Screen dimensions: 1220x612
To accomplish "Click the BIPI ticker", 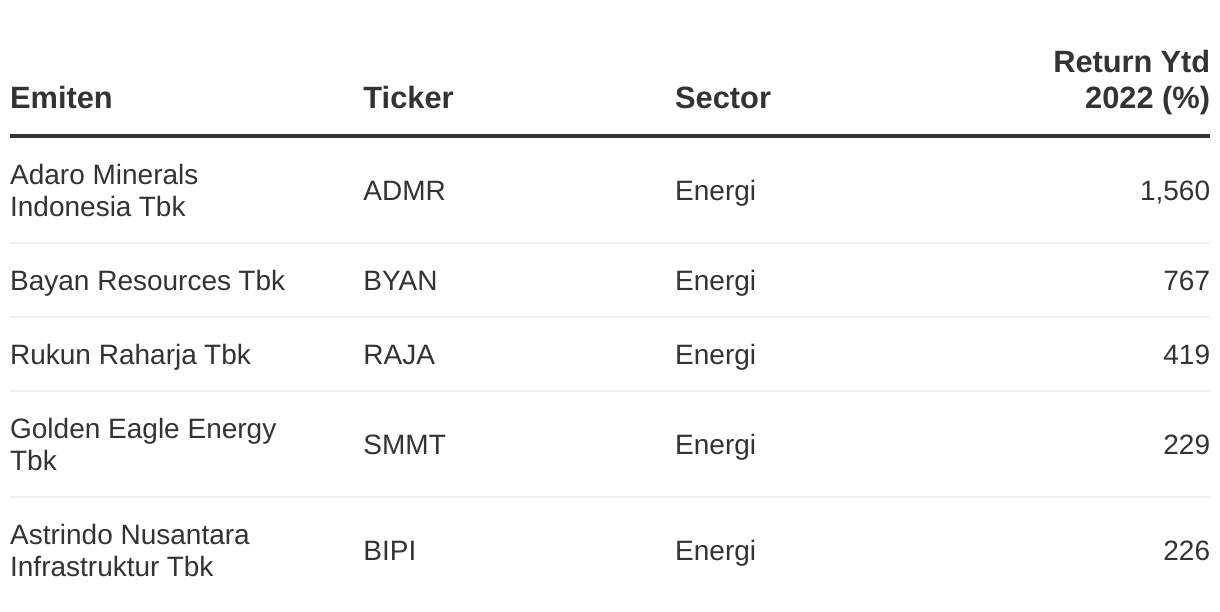I will (x=389, y=551).
